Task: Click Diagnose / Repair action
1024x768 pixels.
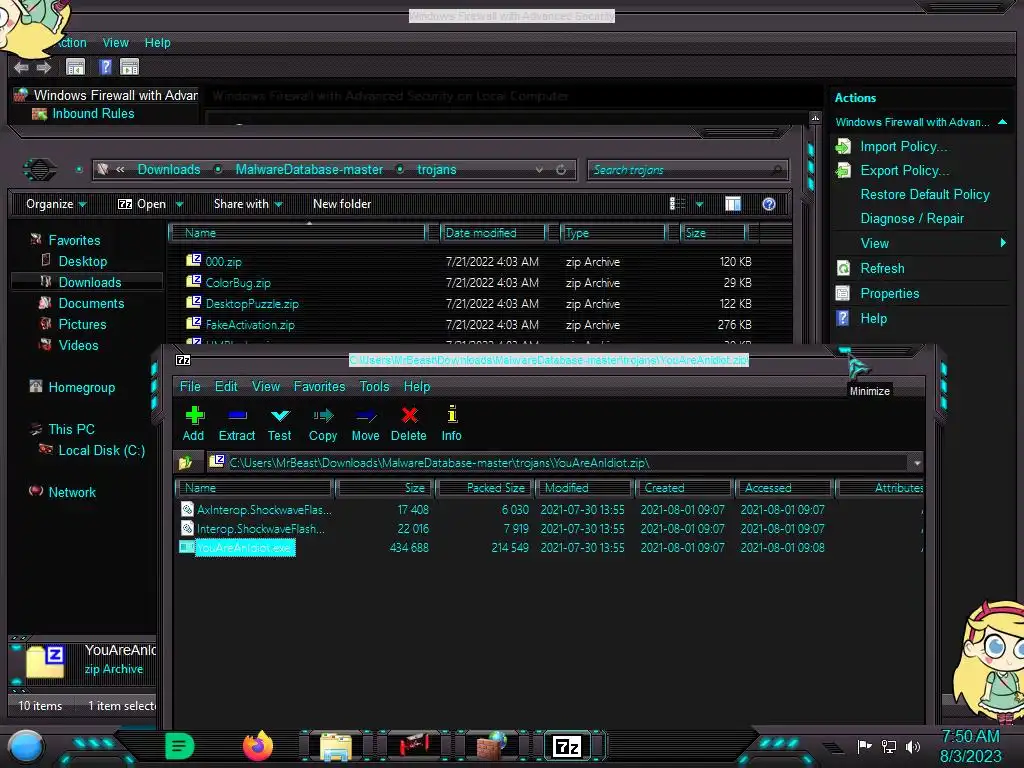Action: click(912, 219)
